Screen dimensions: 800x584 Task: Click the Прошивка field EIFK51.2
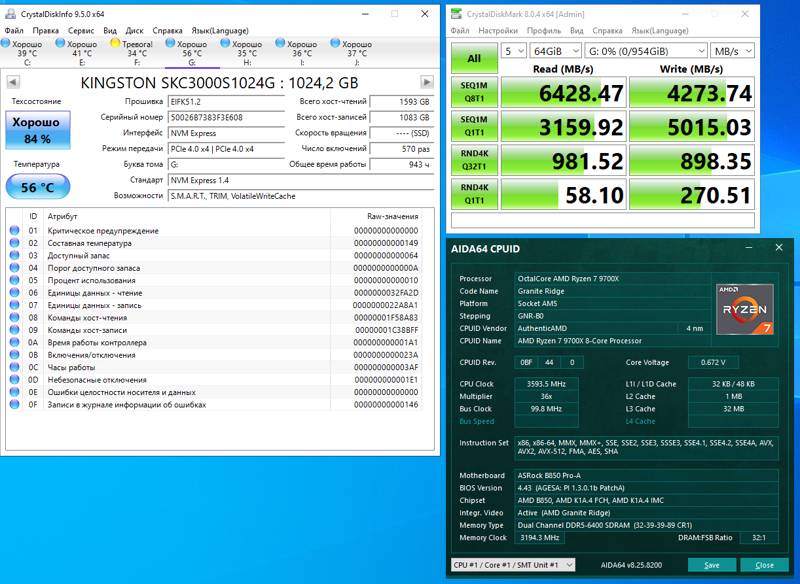click(226, 102)
